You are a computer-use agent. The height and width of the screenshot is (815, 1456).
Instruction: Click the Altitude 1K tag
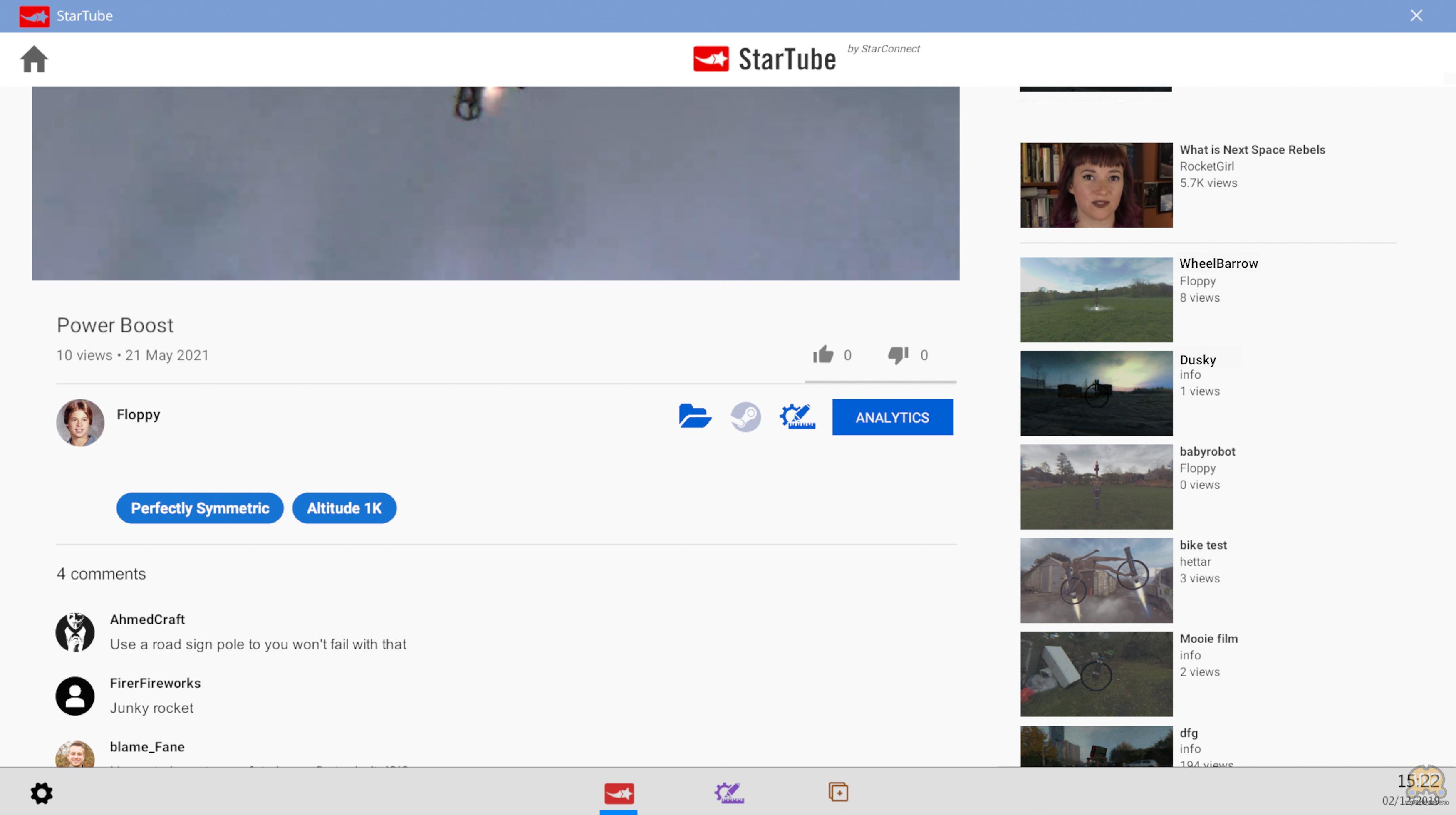[344, 508]
